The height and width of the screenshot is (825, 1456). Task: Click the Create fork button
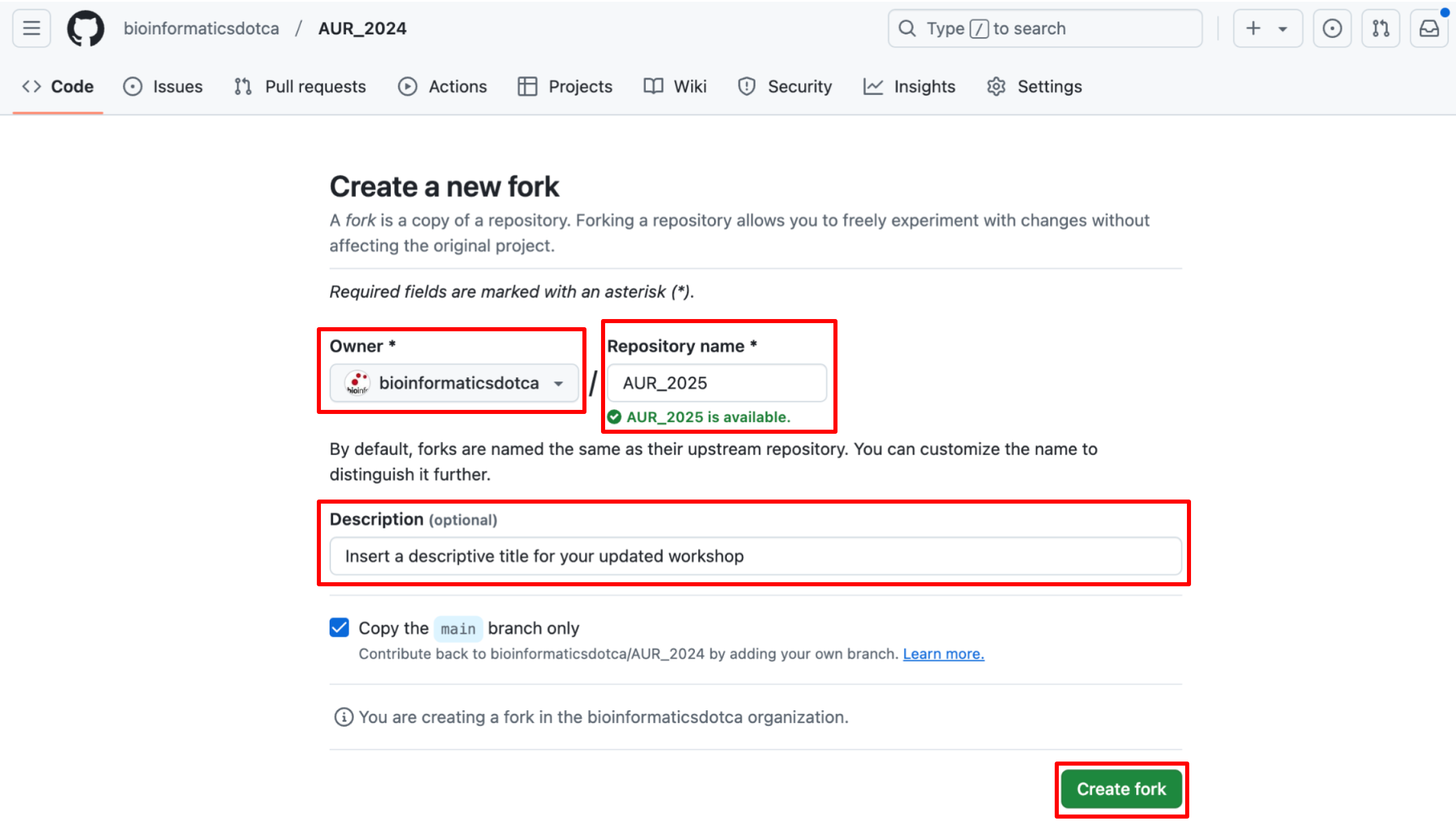[x=1121, y=789]
